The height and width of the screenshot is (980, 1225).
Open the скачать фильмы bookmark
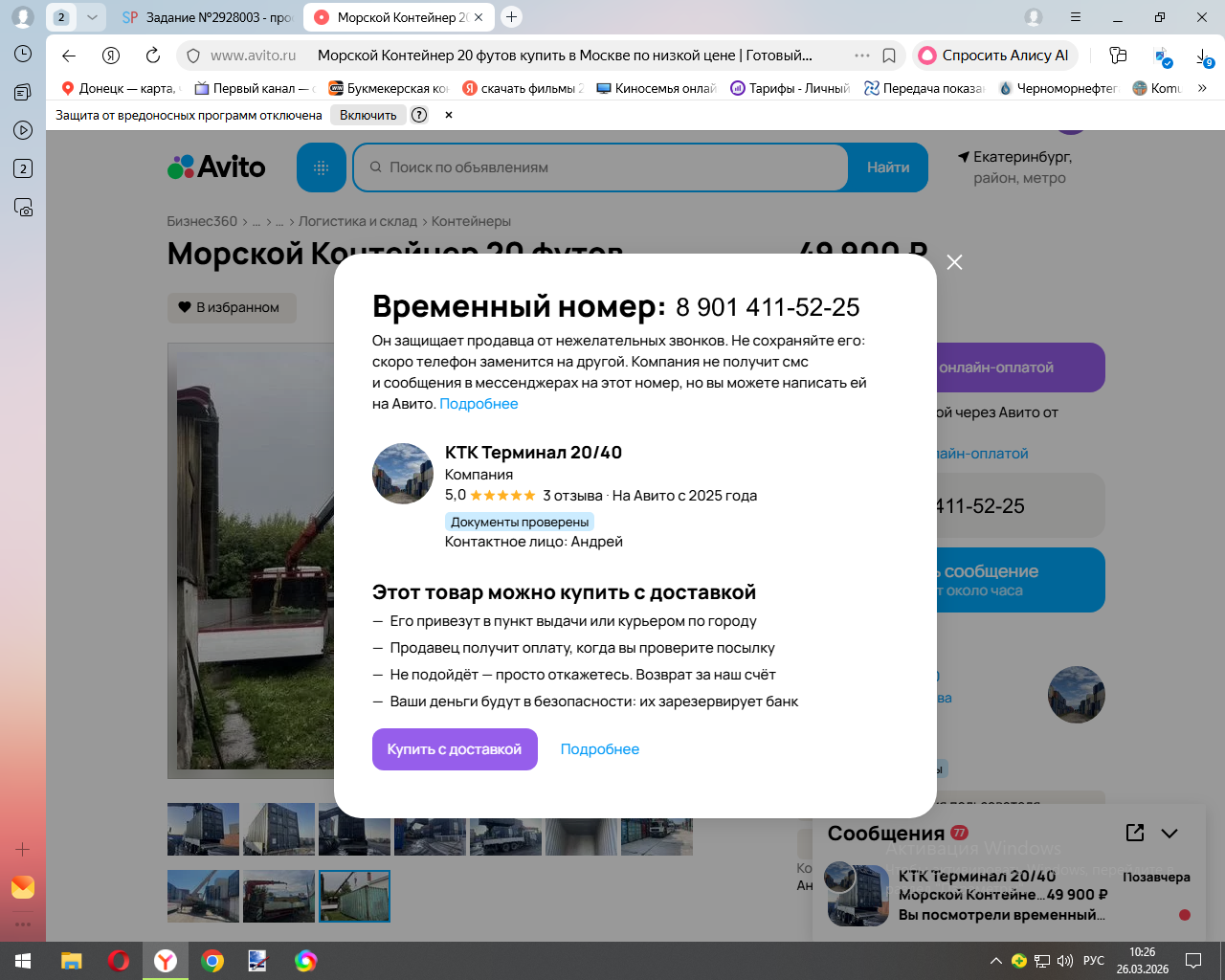(x=523, y=88)
